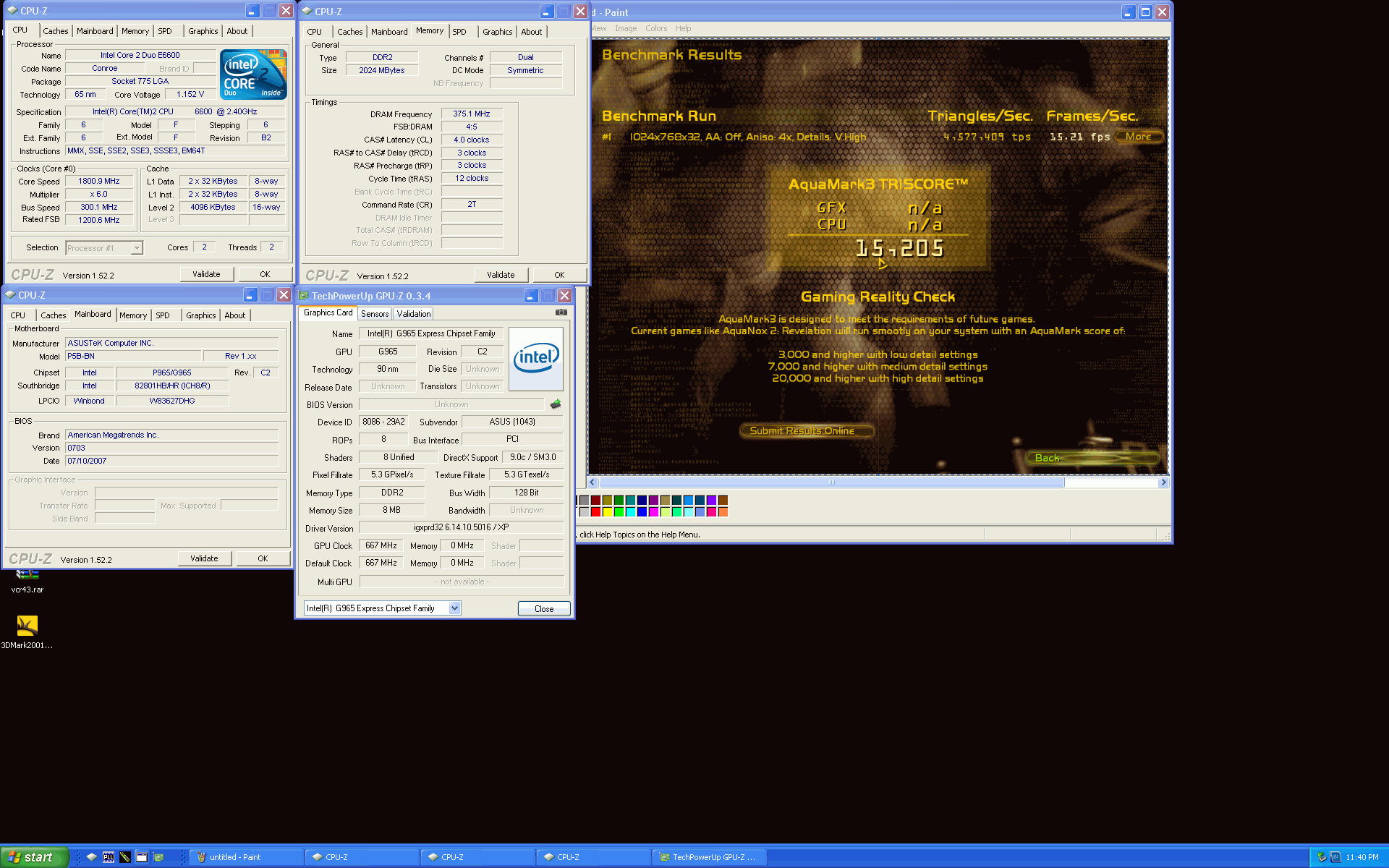The height and width of the screenshot is (868, 1389).
Task: Switch to untitled - Paint in taskbar
Action: [246, 857]
